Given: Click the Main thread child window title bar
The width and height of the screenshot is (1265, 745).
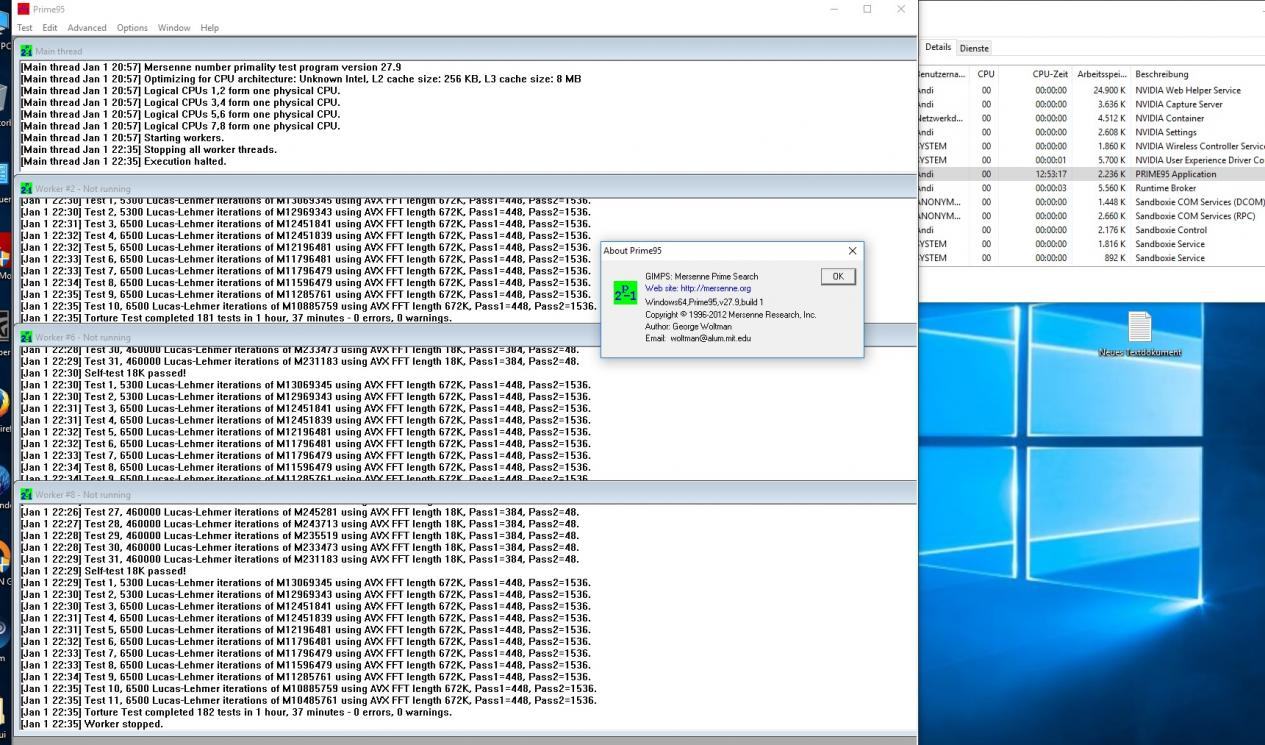Looking at the screenshot, I should pyautogui.click(x=466, y=50).
